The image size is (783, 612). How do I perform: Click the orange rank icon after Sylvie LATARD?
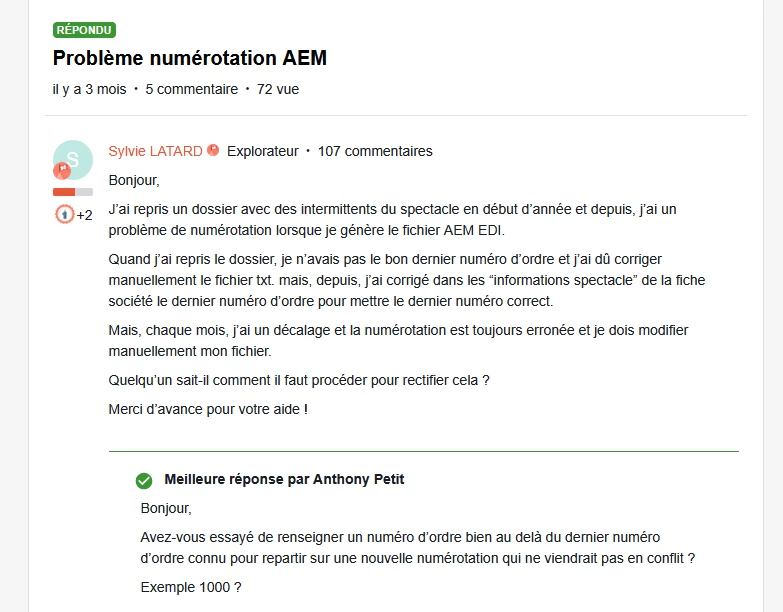tap(213, 150)
